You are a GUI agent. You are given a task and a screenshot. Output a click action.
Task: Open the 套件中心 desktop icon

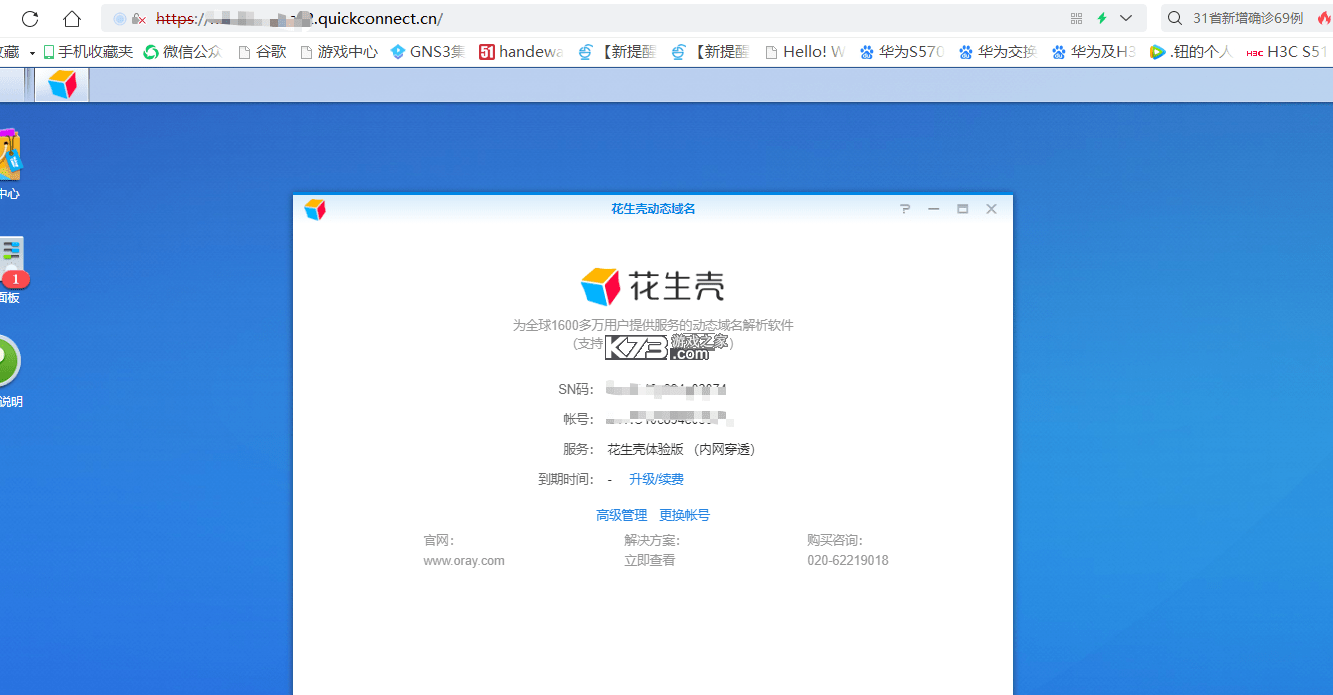(9, 165)
